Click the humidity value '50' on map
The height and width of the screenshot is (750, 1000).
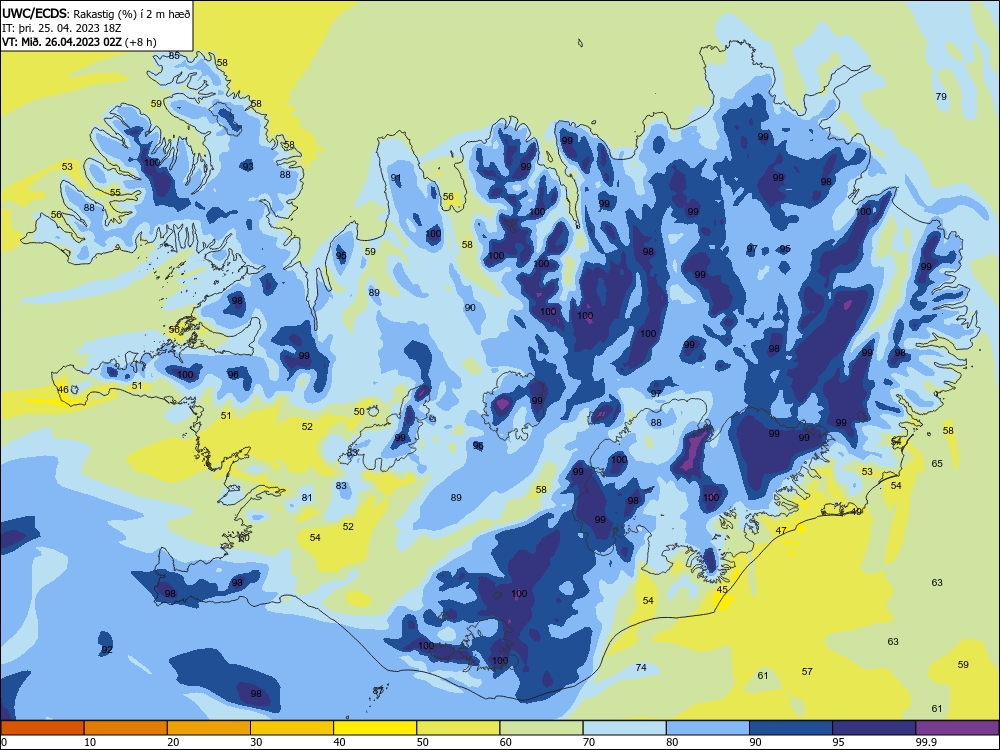359,411
